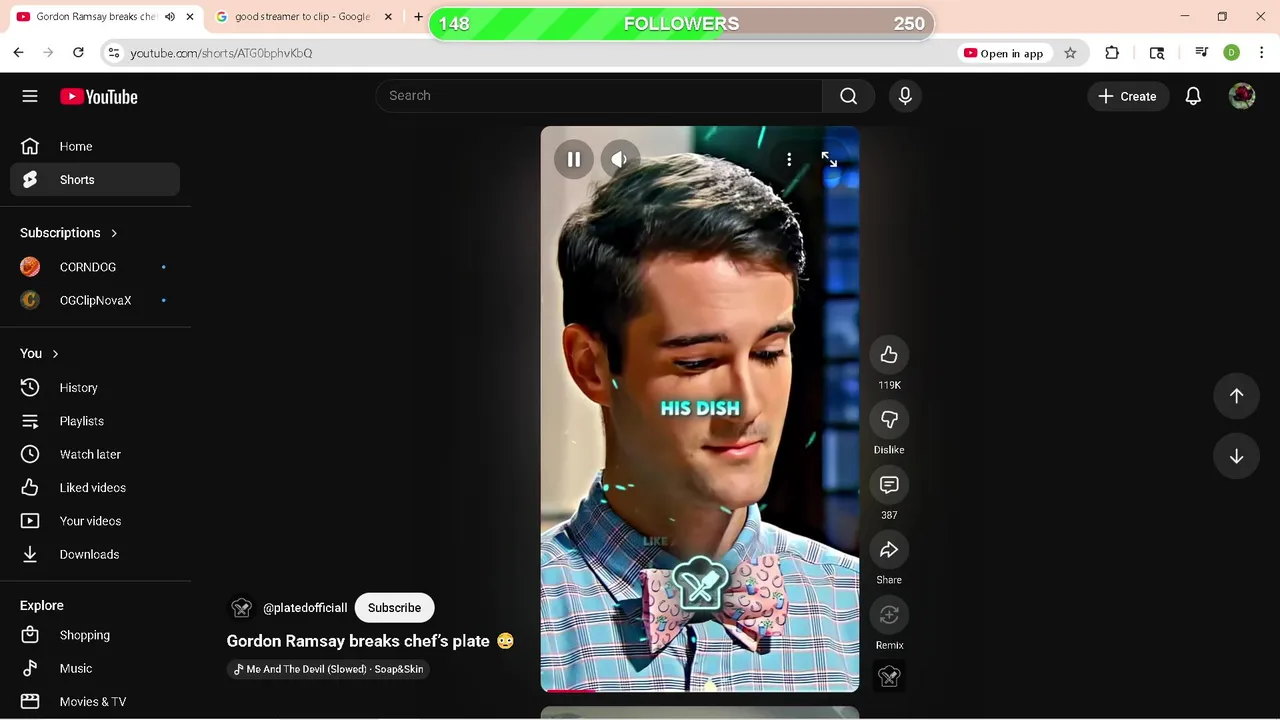Mute the Shorts video volume
The width and height of the screenshot is (1280, 720).
click(620, 159)
